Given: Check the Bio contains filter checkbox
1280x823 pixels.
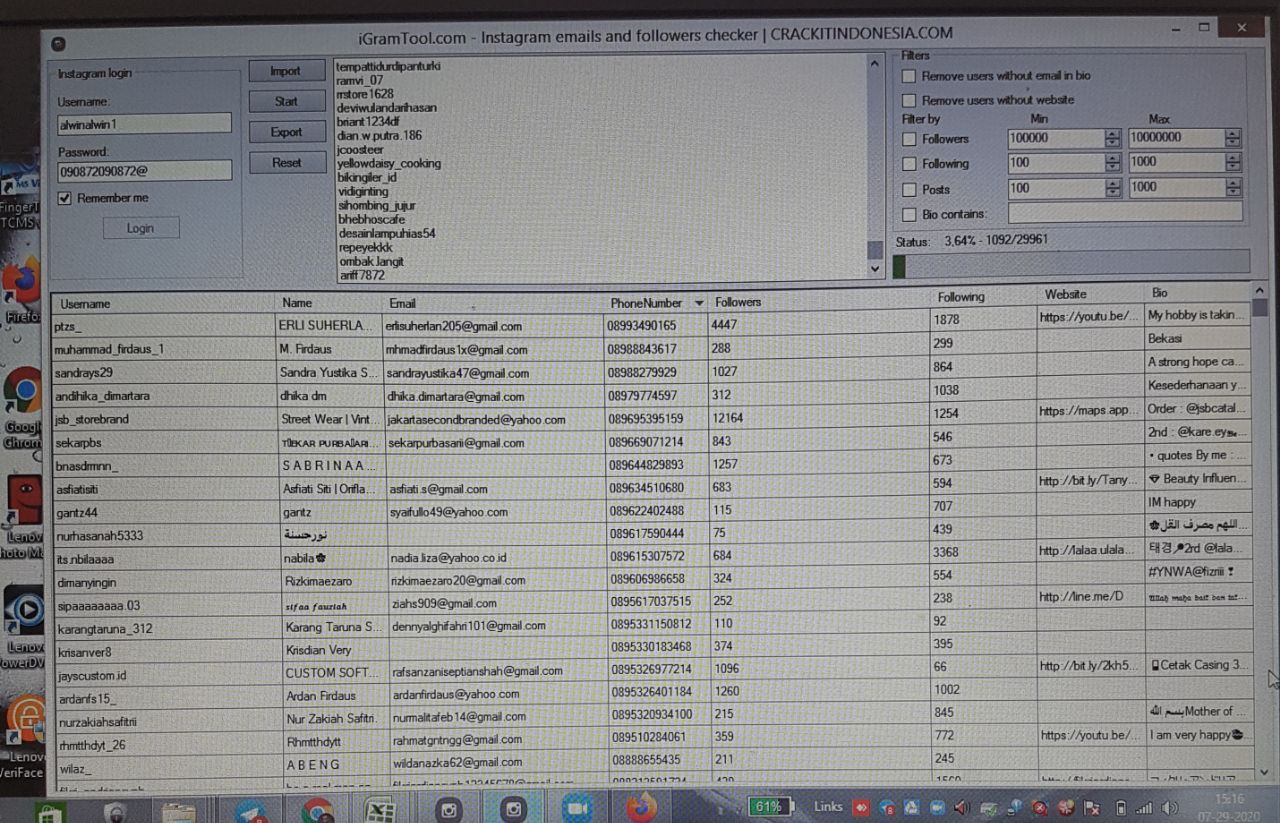Looking at the screenshot, I should (x=909, y=214).
